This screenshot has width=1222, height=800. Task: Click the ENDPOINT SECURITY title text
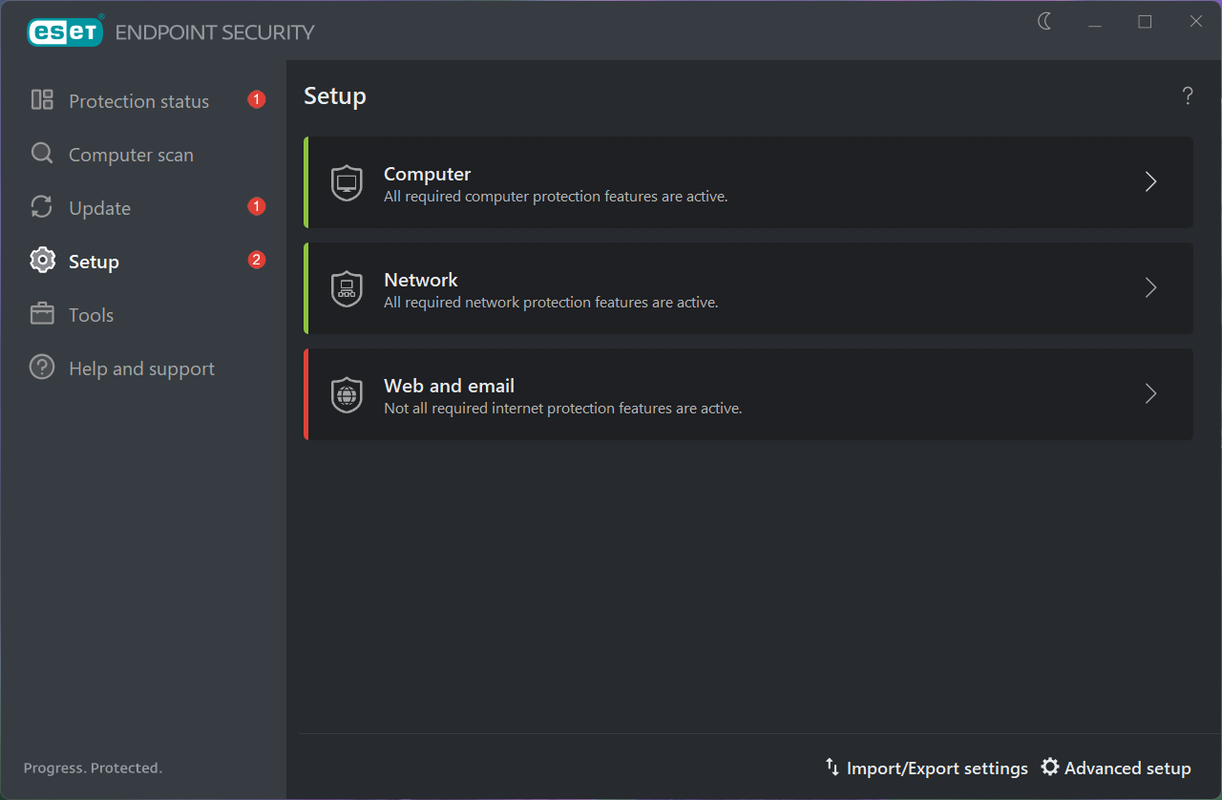coord(215,32)
